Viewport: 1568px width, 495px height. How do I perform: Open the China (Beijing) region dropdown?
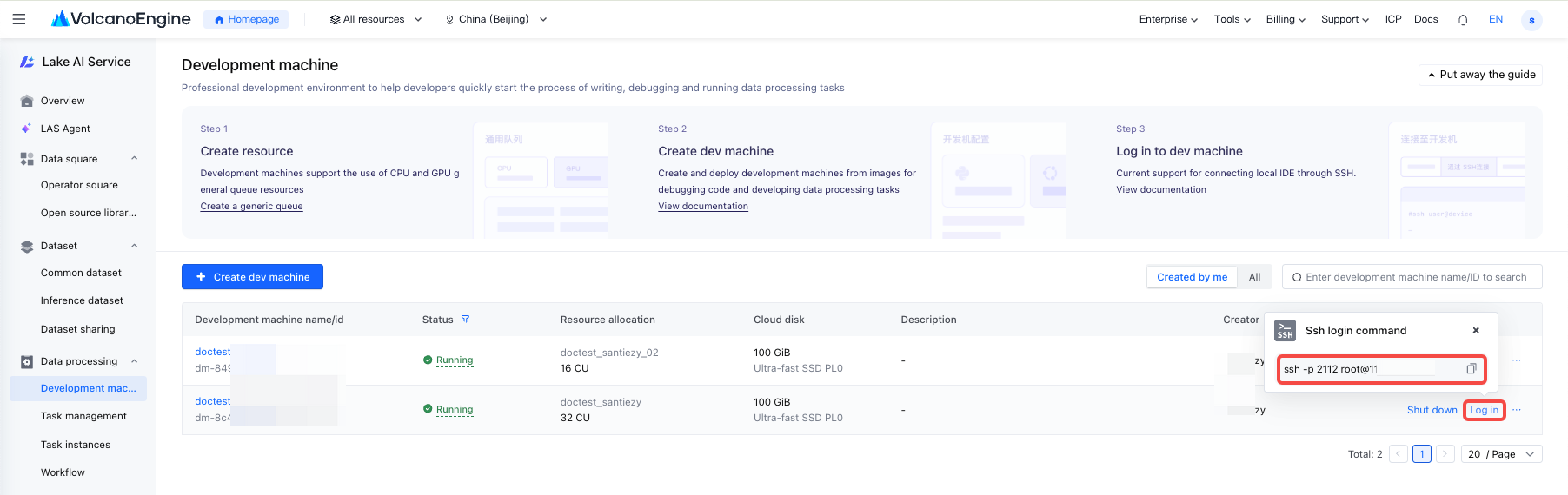click(495, 19)
